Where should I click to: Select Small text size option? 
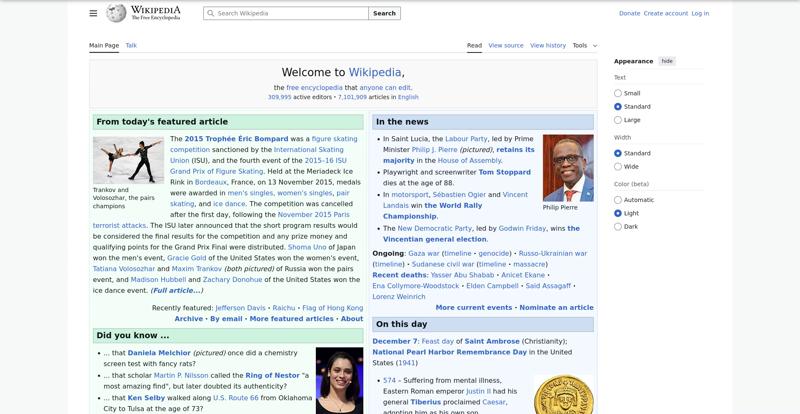(618, 93)
